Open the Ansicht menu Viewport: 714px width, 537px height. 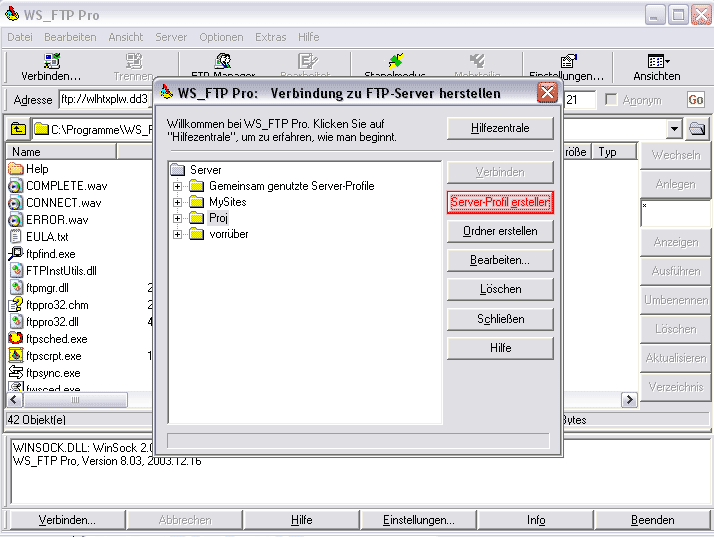[126, 37]
